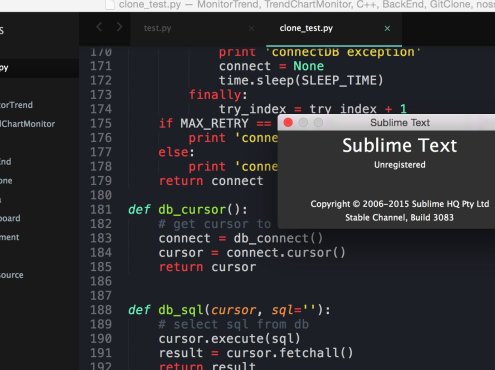This screenshot has width=495, height=370.
Task: Select the sidebar file ending in 'py'
Action: pyautogui.click(x=4, y=68)
